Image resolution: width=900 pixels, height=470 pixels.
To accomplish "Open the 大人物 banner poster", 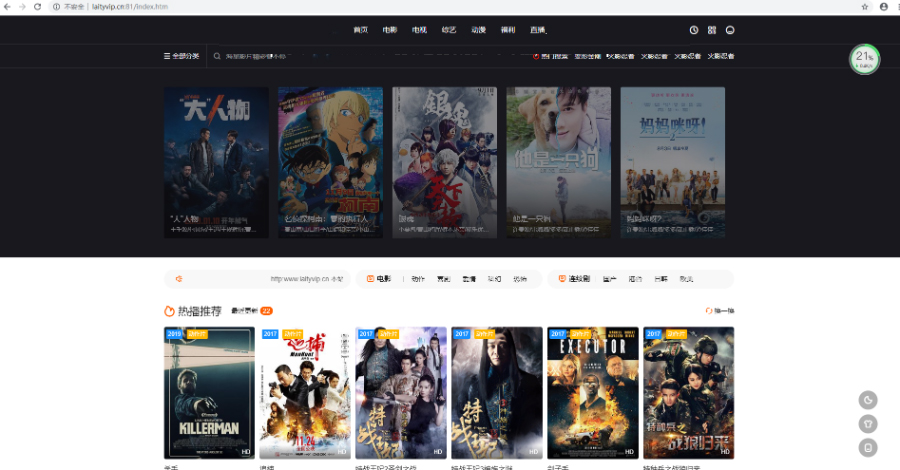I will [x=216, y=162].
